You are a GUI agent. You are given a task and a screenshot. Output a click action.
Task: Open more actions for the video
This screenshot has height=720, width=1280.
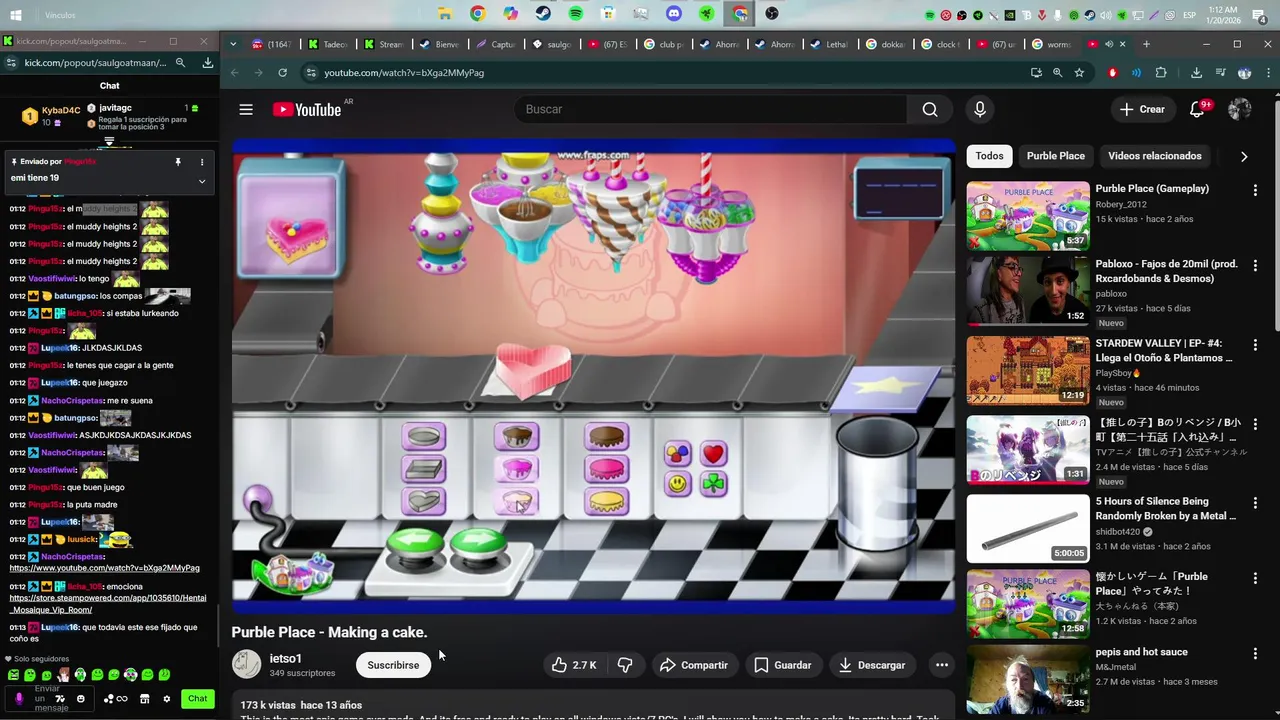pyautogui.click(x=941, y=665)
